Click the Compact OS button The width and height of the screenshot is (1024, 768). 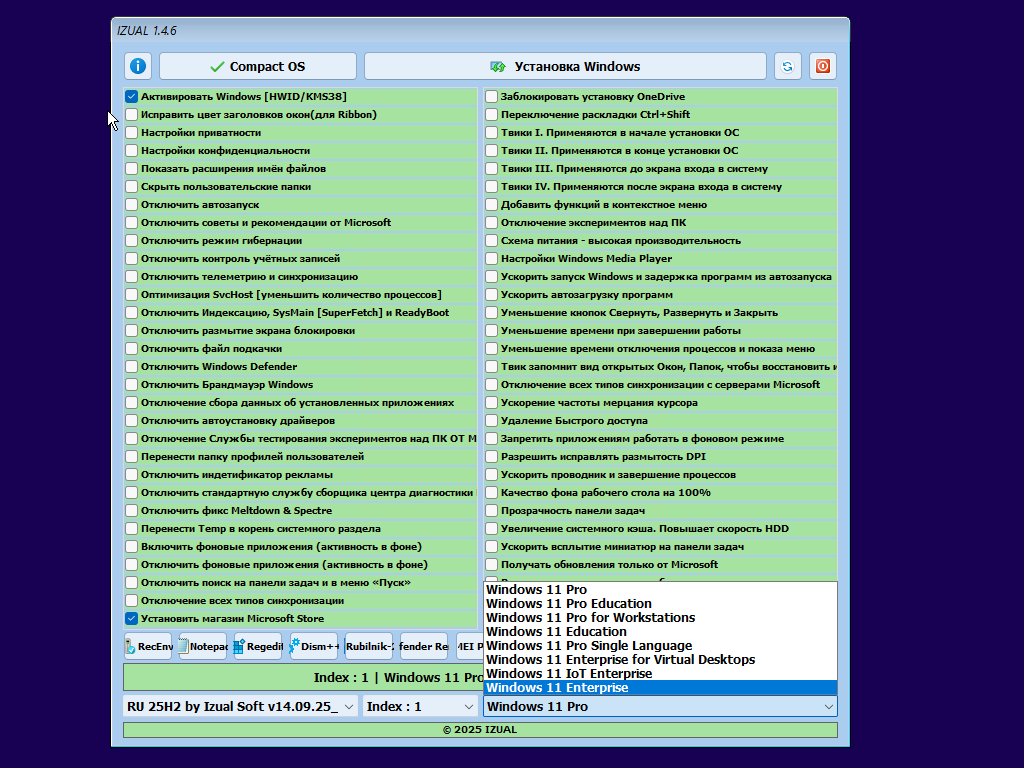pyautogui.click(x=258, y=66)
